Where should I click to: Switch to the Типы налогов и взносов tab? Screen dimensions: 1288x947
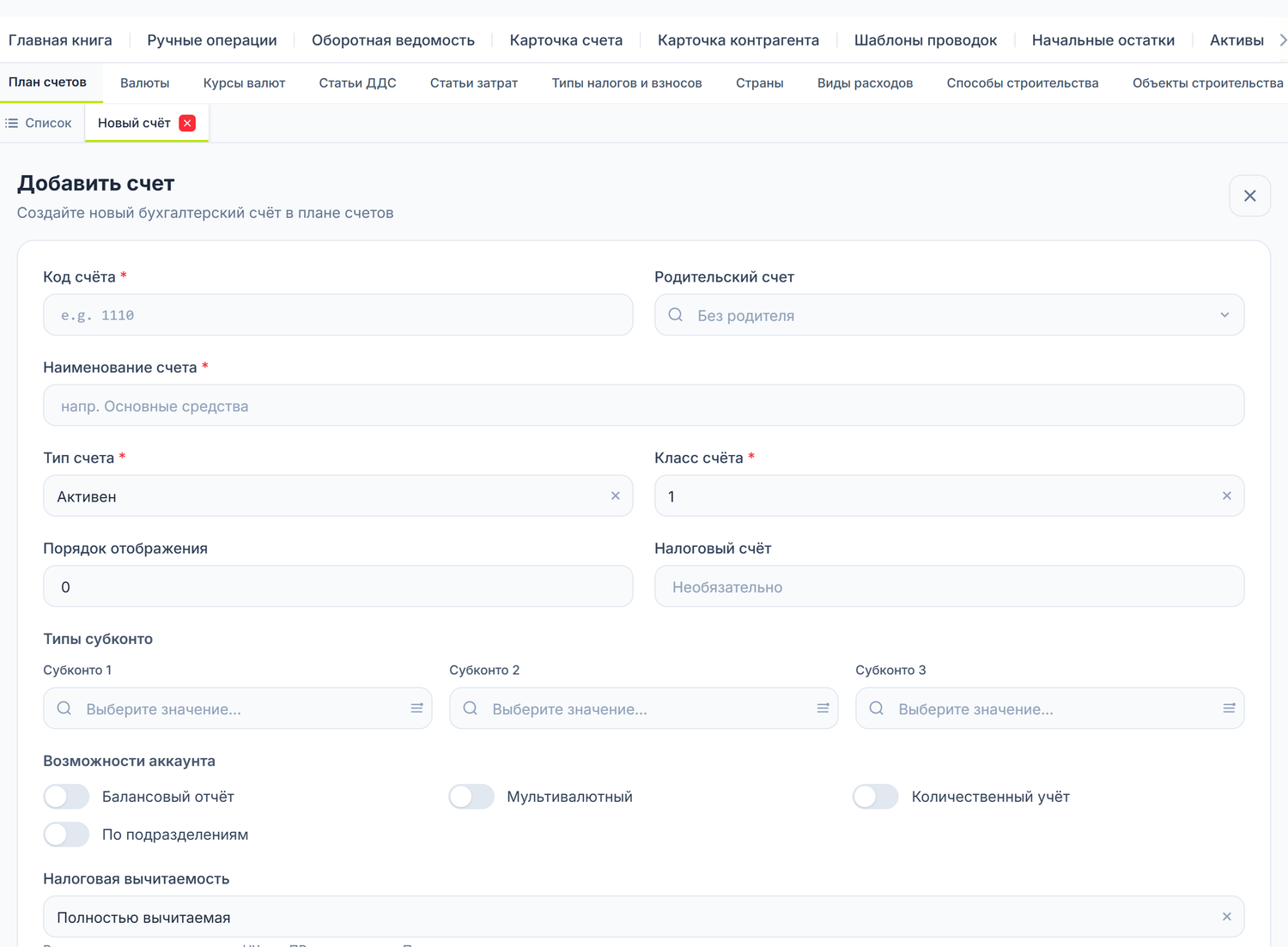pos(627,83)
